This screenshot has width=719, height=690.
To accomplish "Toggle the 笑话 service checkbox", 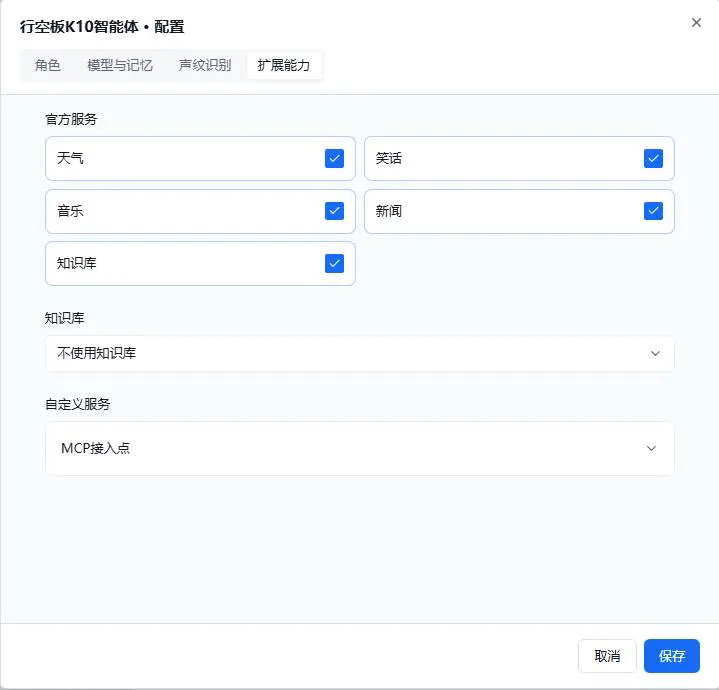I will pos(653,159).
